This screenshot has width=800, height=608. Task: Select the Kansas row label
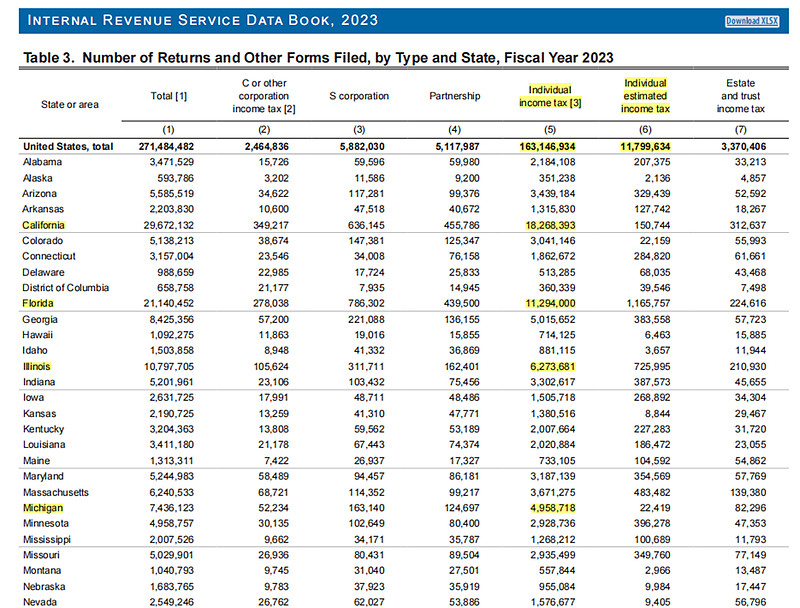[x=39, y=414]
